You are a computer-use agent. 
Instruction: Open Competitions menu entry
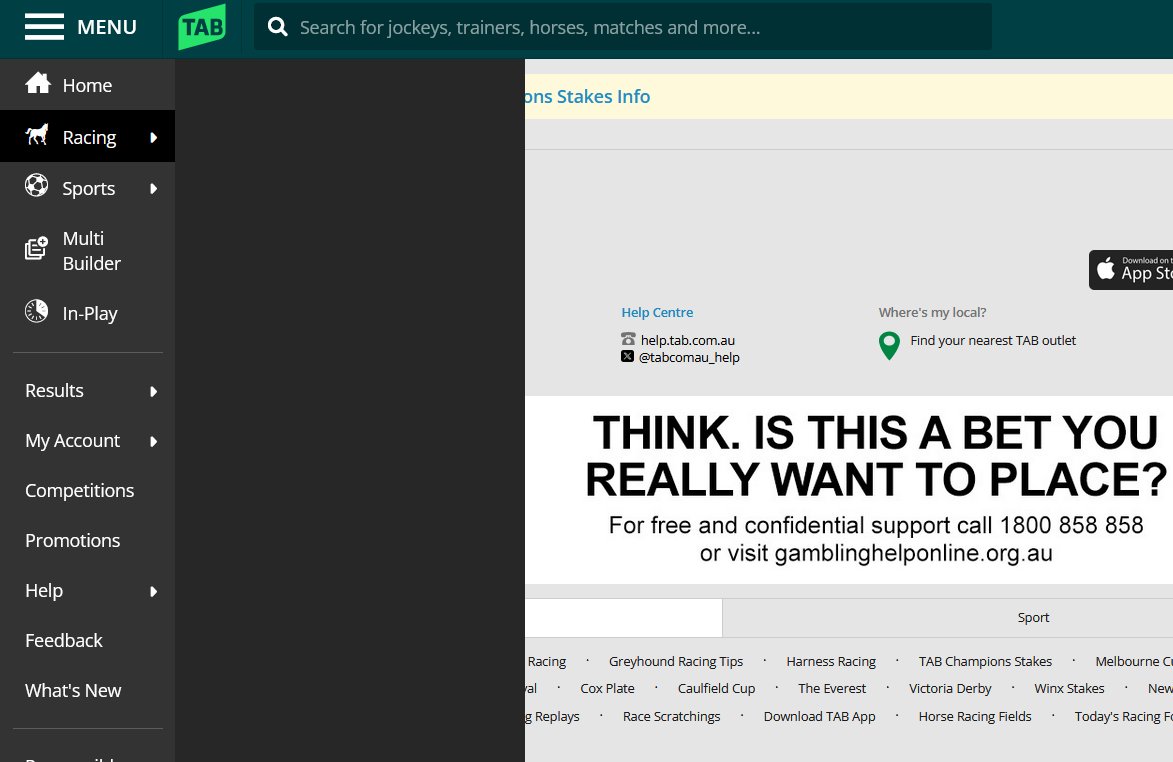[x=88, y=491]
